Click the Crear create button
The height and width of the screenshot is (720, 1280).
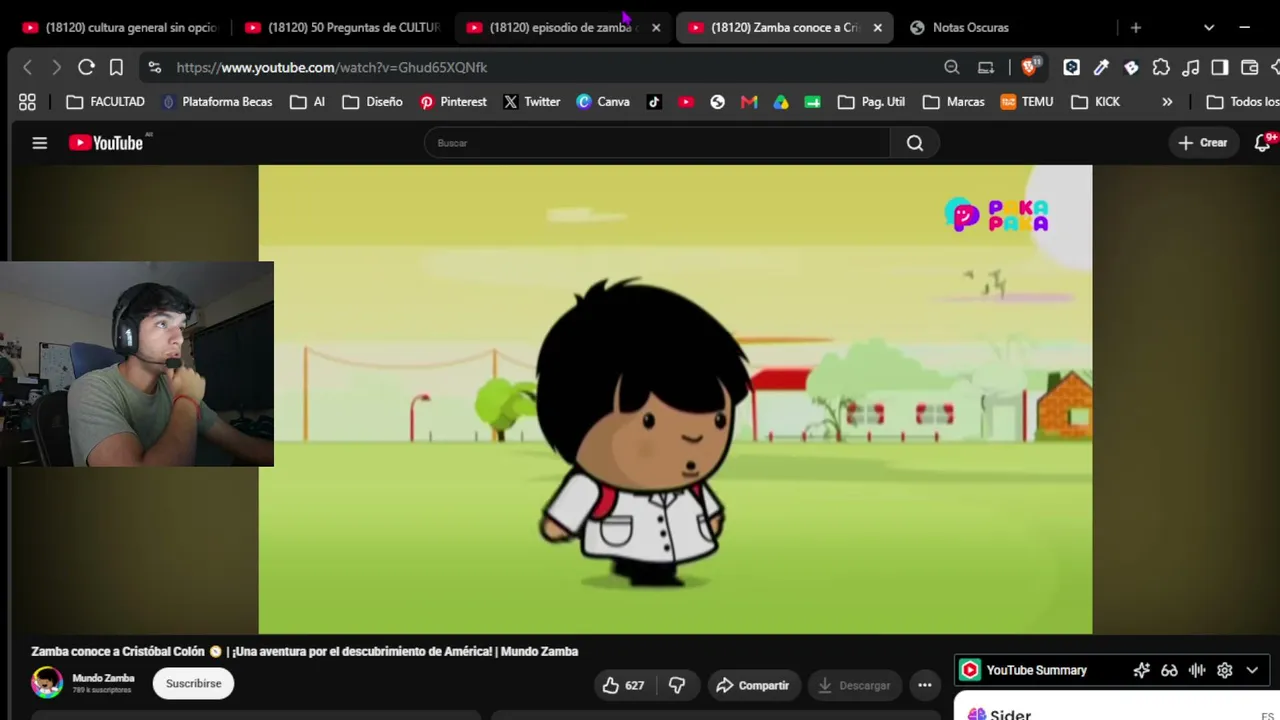tap(1202, 143)
